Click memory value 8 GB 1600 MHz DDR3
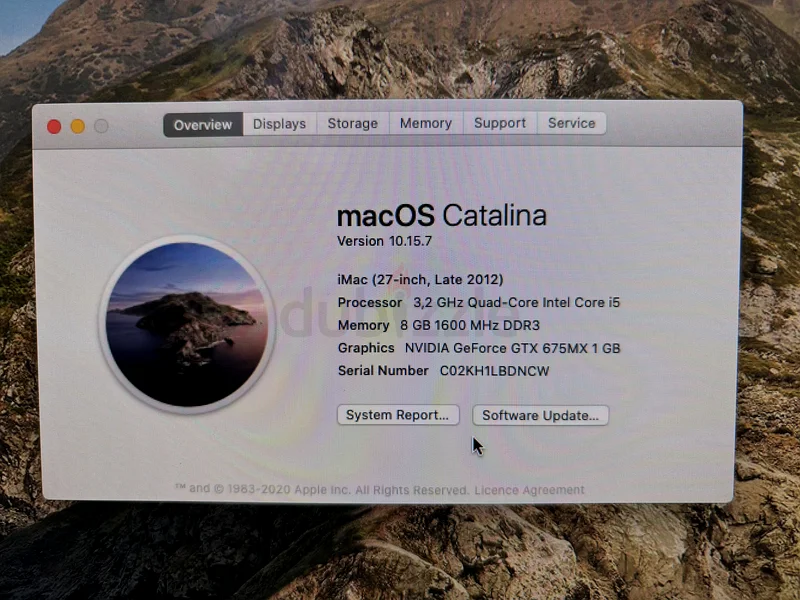 point(470,326)
